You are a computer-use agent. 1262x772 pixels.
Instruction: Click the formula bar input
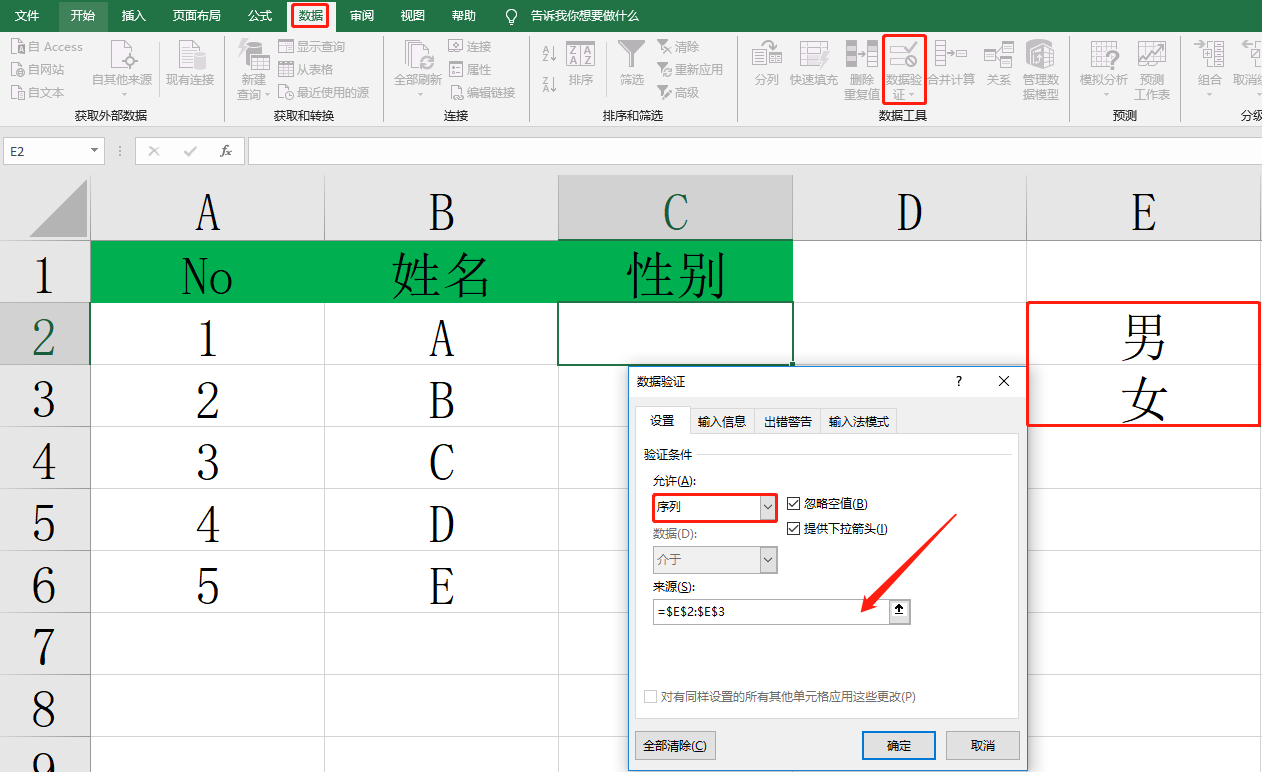point(754,151)
